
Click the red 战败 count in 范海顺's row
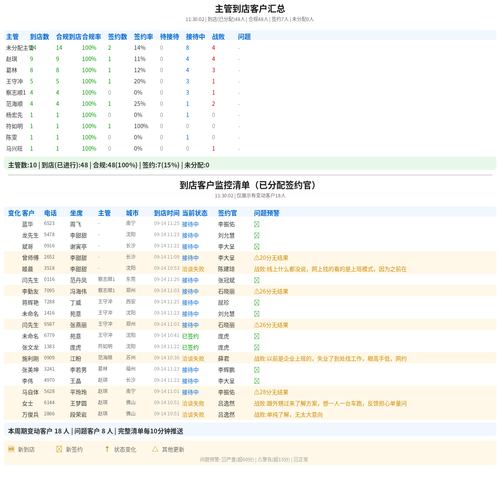213,104
